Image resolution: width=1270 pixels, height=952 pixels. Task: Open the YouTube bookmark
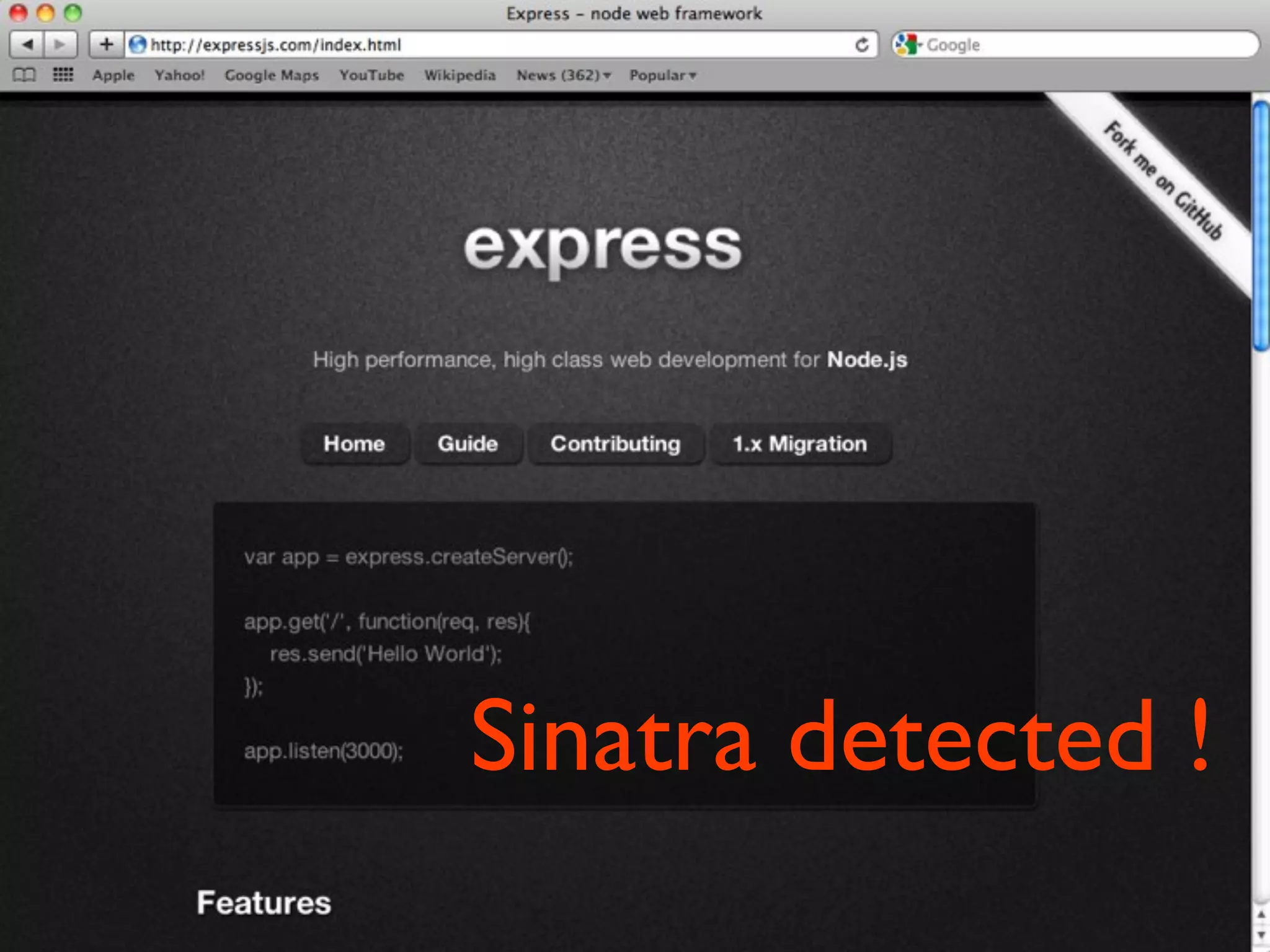click(x=371, y=75)
